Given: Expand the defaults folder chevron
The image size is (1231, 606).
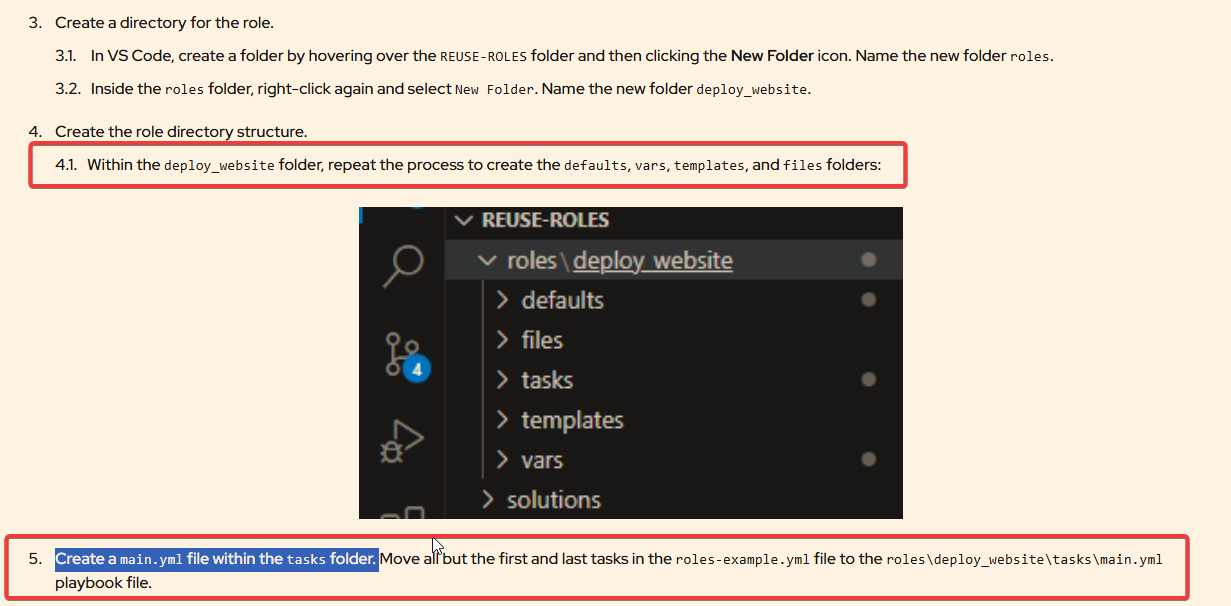Looking at the screenshot, I should coord(503,300).
